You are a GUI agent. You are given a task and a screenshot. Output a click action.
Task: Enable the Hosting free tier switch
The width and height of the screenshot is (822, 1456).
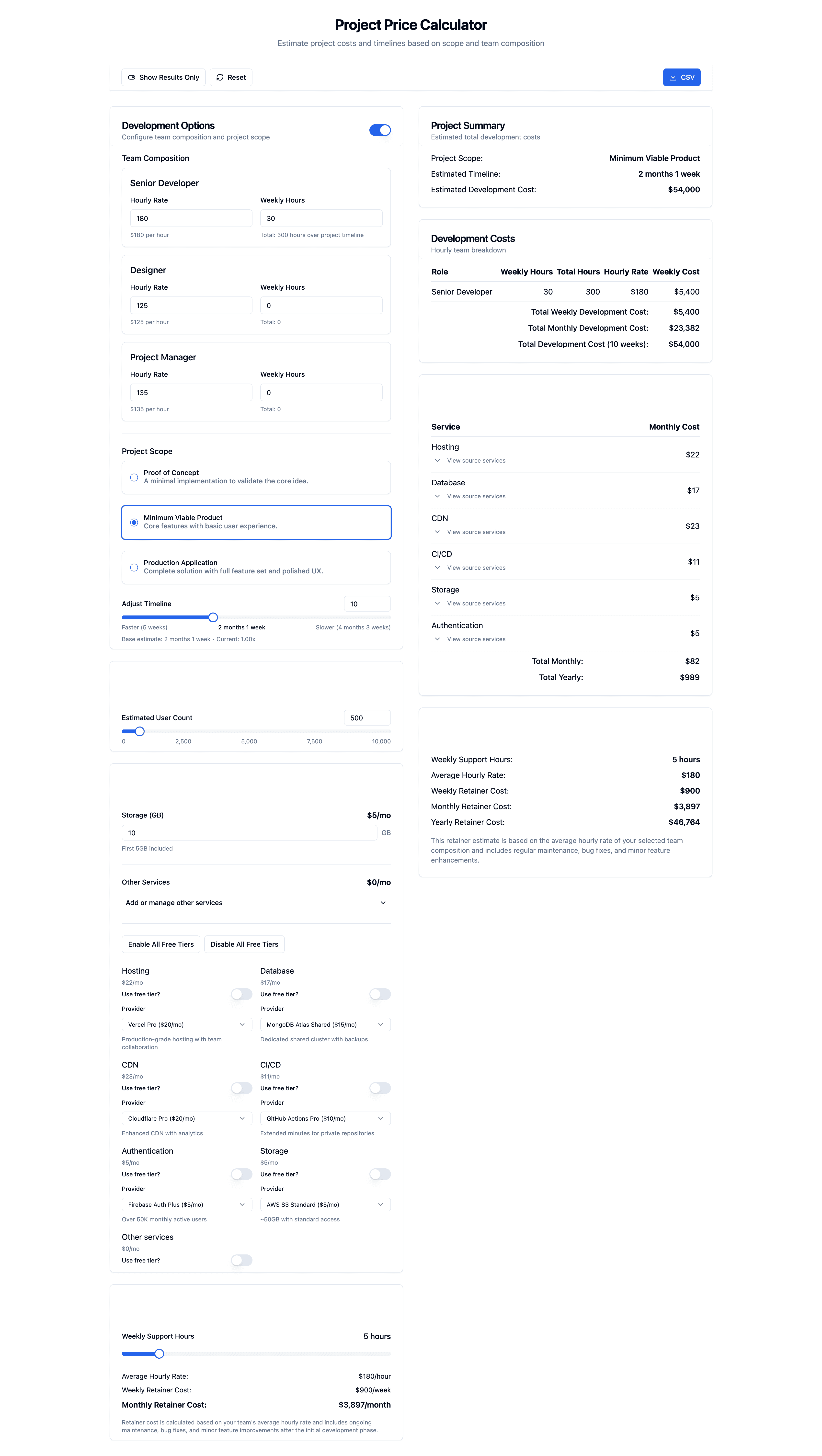point(241,994)
